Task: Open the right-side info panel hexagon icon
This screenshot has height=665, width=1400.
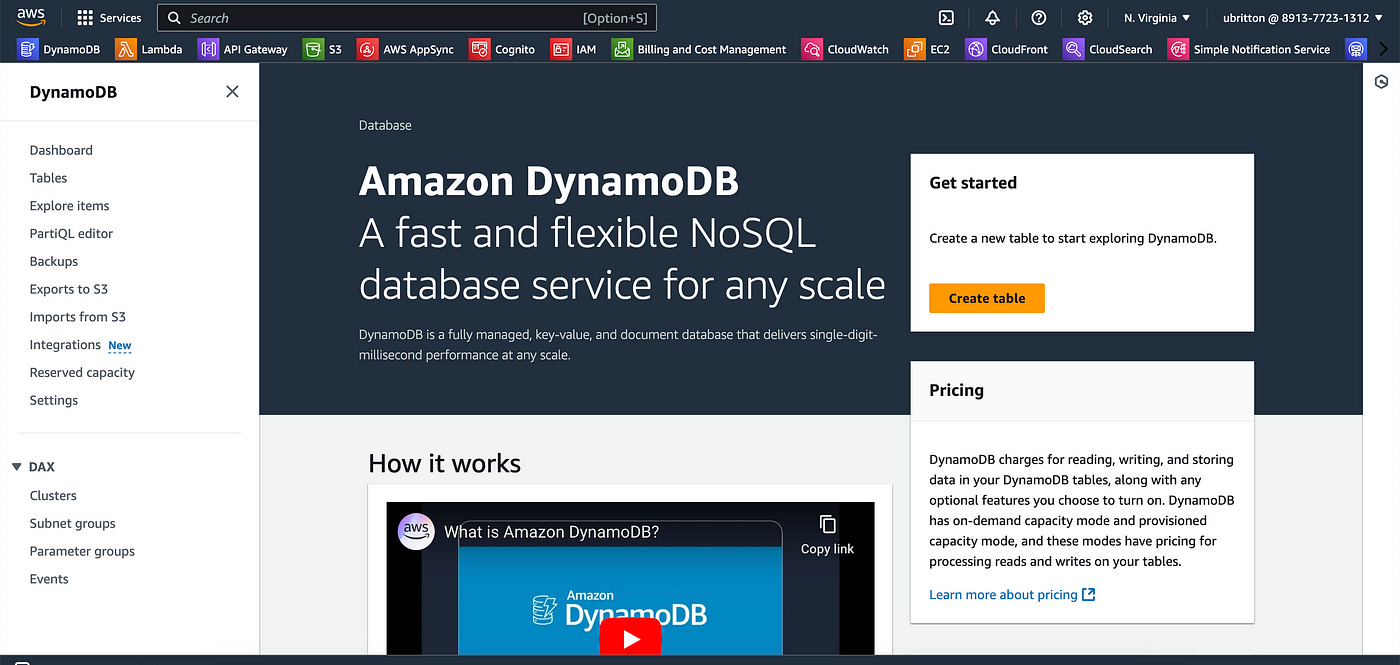Action: click(x=1382, y=82)
